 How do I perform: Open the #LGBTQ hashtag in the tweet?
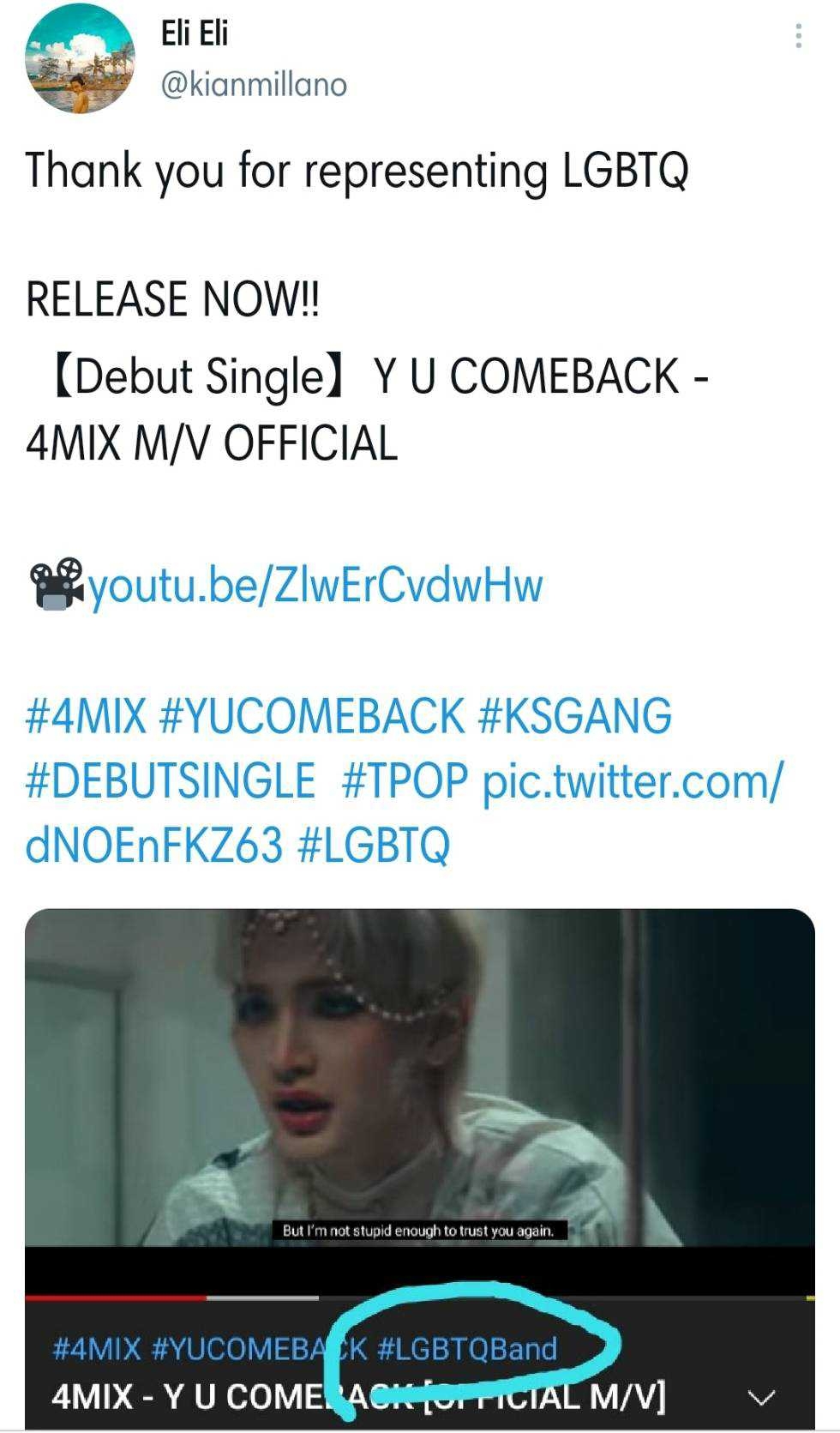tap(373, 846)
